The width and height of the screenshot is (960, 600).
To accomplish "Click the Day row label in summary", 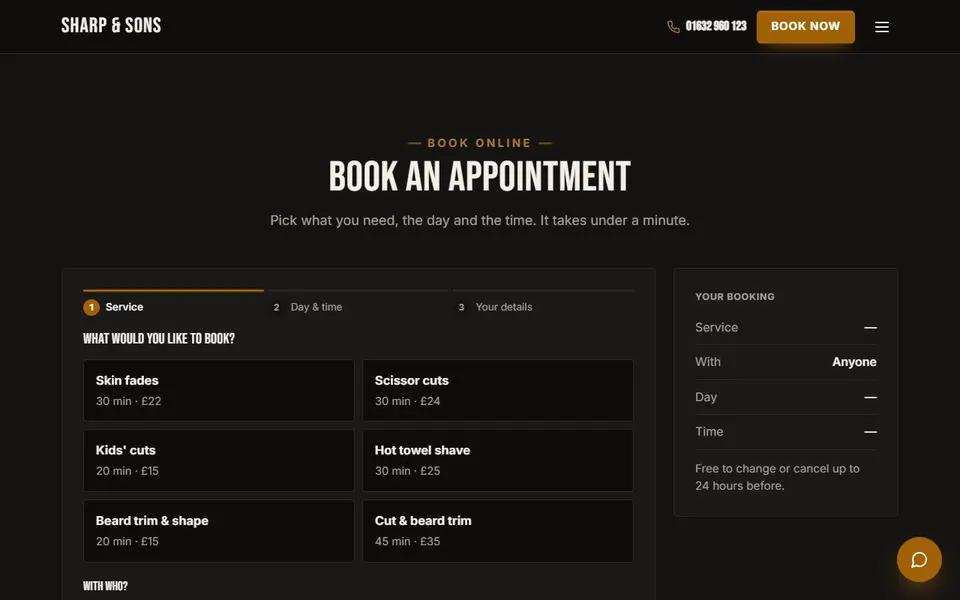I will (x=706, y=397).
